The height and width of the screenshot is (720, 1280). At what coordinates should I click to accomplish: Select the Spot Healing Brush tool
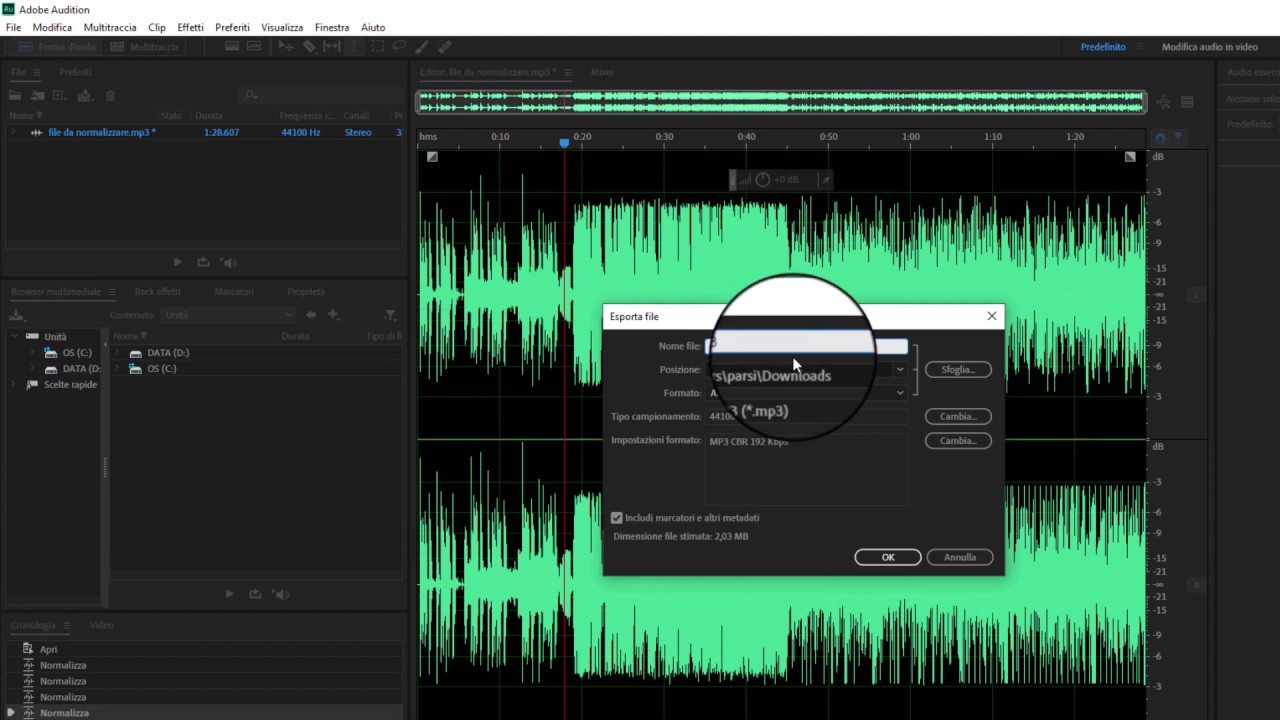[445, 47]
